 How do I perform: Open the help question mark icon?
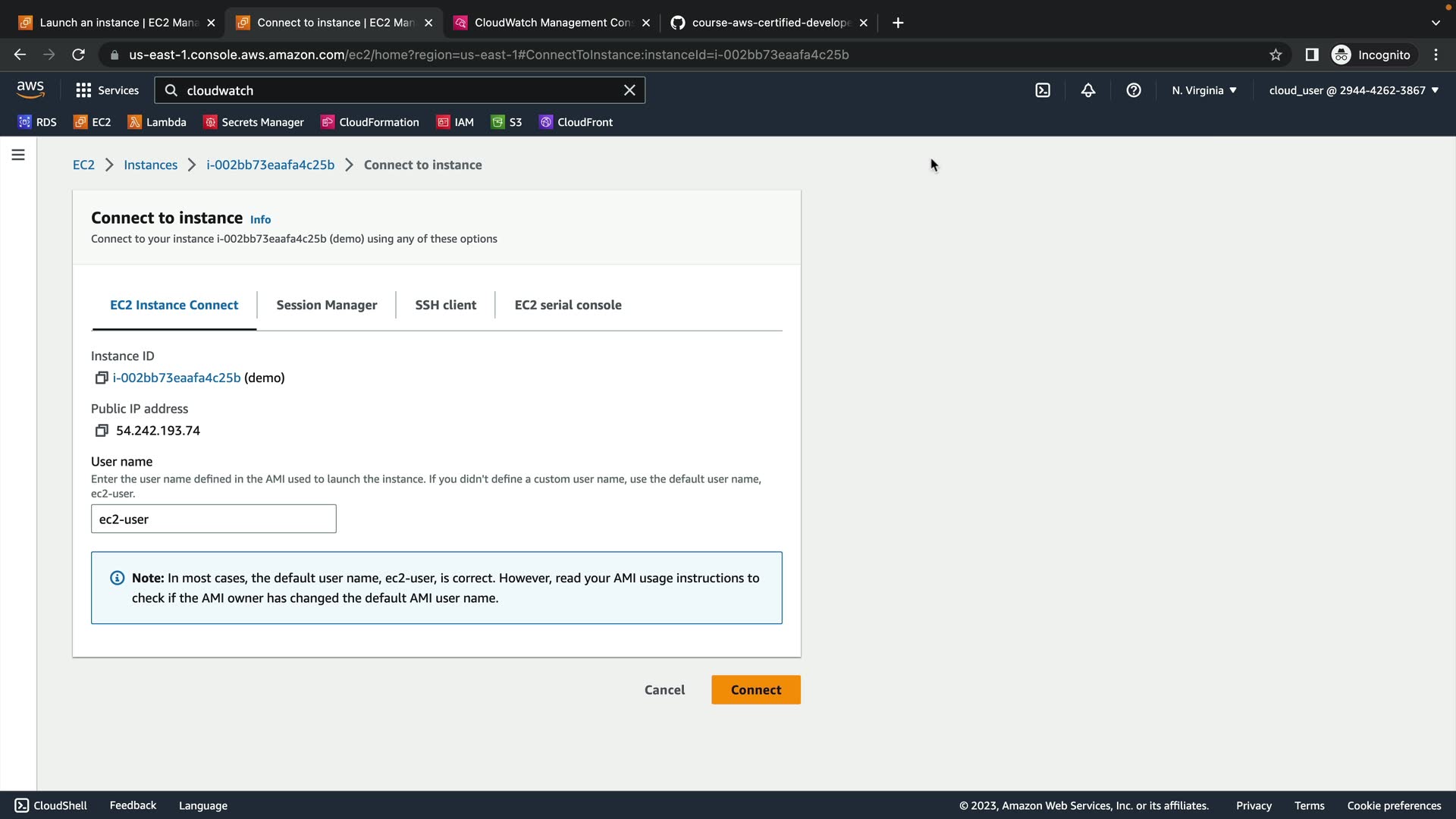tap(1134, 90)
